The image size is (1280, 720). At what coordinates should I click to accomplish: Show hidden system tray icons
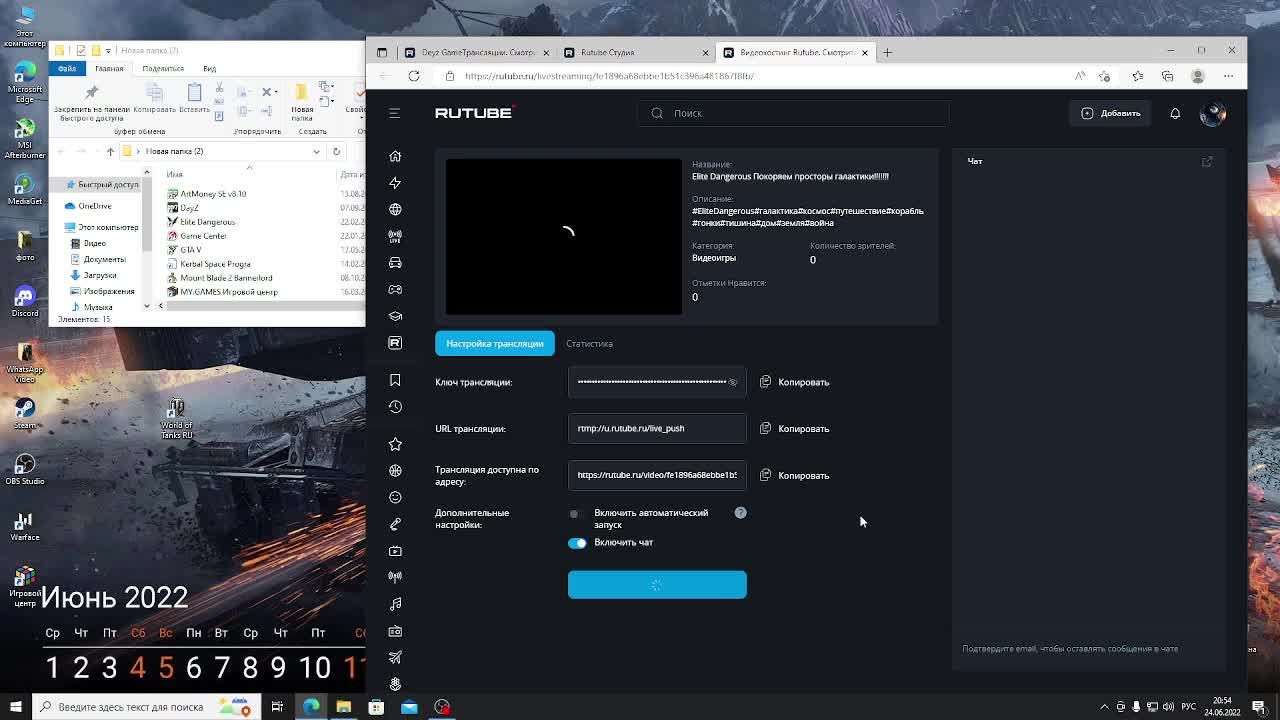[1104, 707]
